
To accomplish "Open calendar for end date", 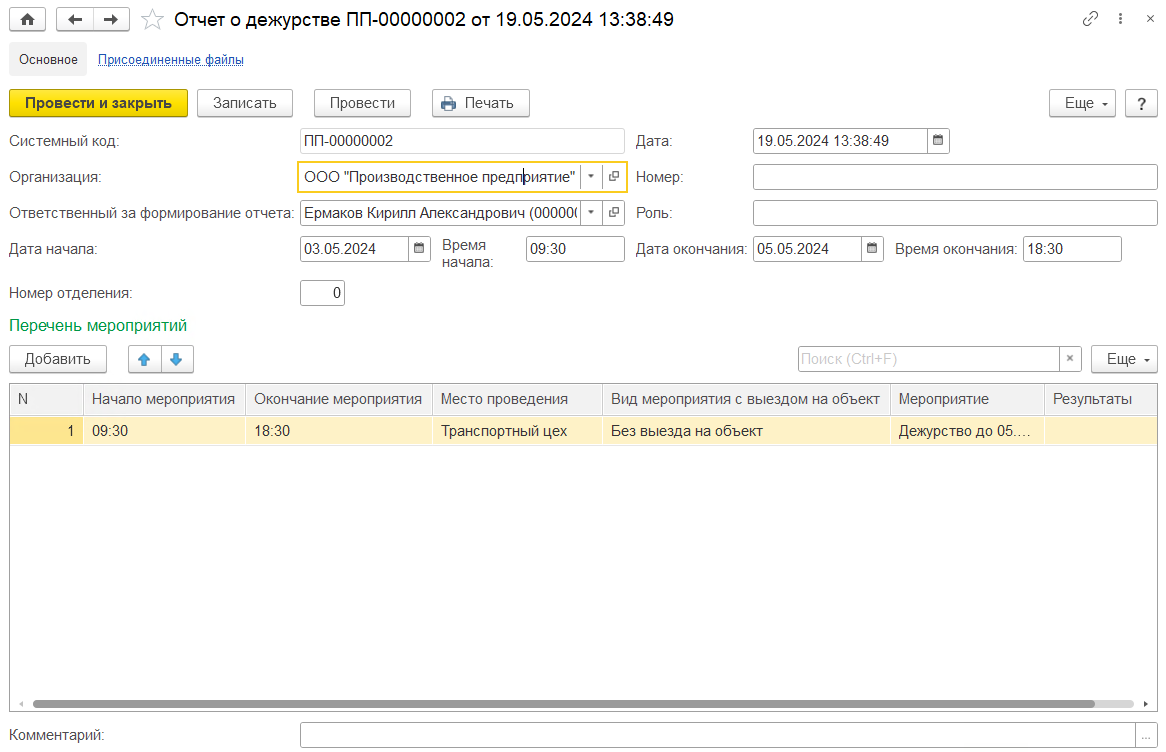I will coord(872,249).
